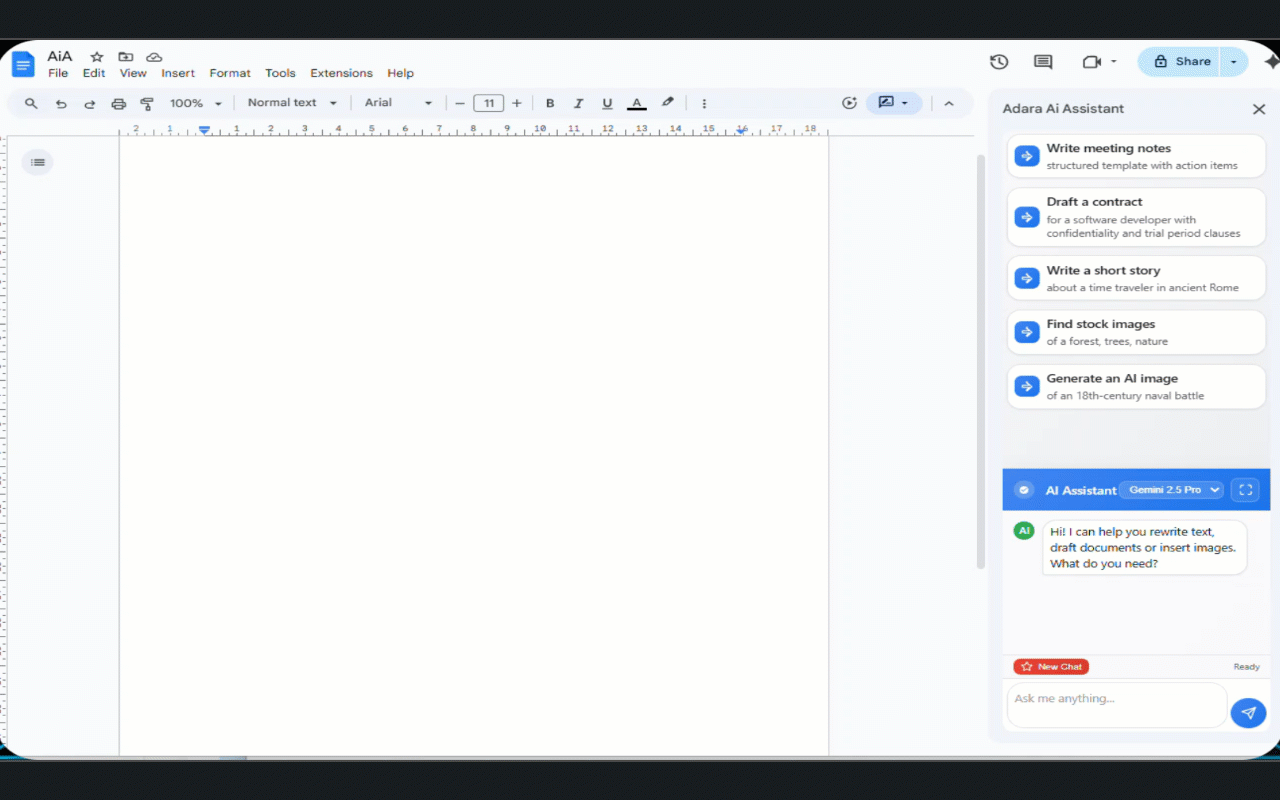Undo the last action

pos(60,103)
